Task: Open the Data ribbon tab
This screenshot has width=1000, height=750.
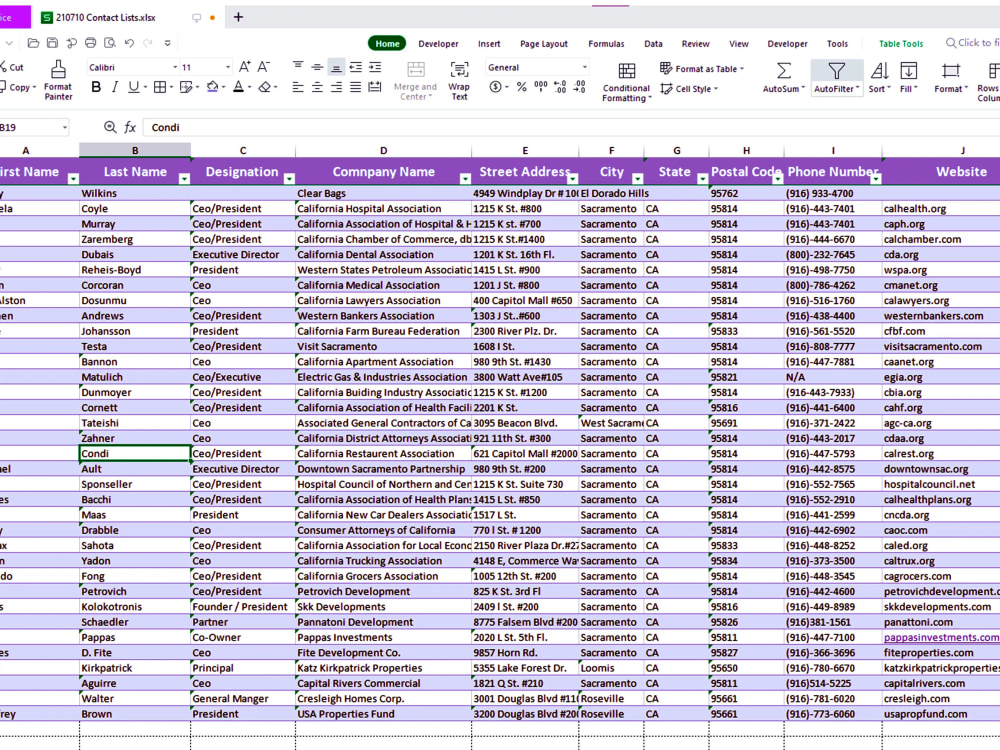Action: point(653,43)
